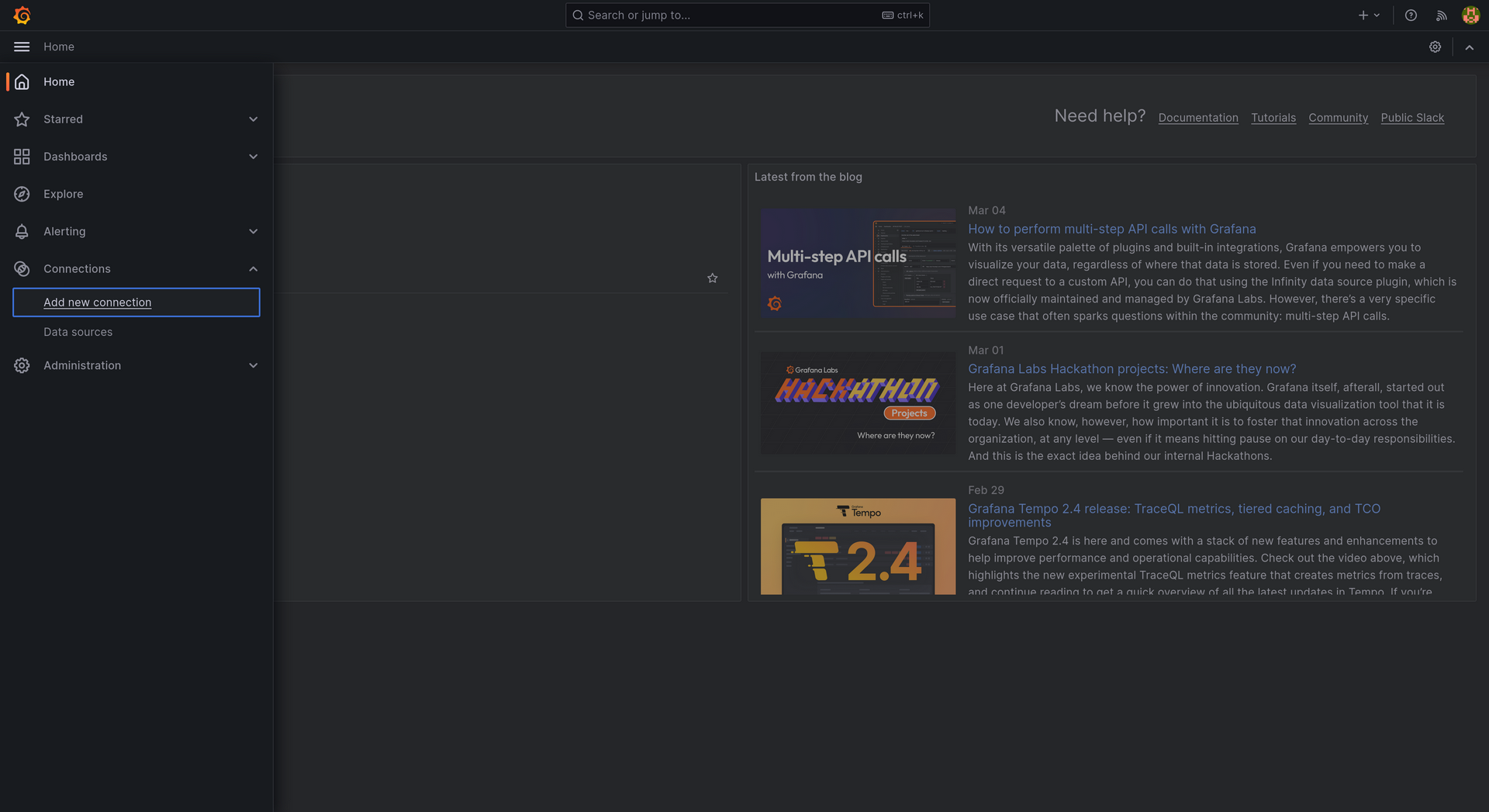Viewport: 1489px width, 812px height.
Task: Open Administration in the side menu
Action: (x=82, y=365)
